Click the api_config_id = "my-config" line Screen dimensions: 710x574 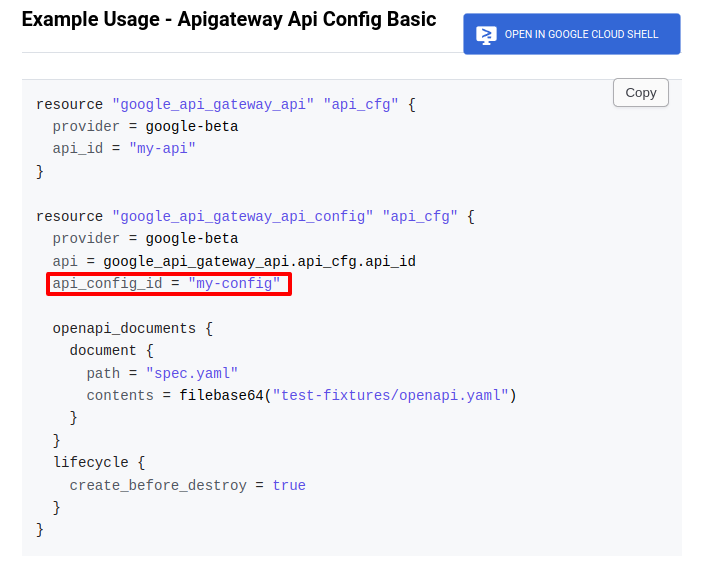(x=167, y=284)
